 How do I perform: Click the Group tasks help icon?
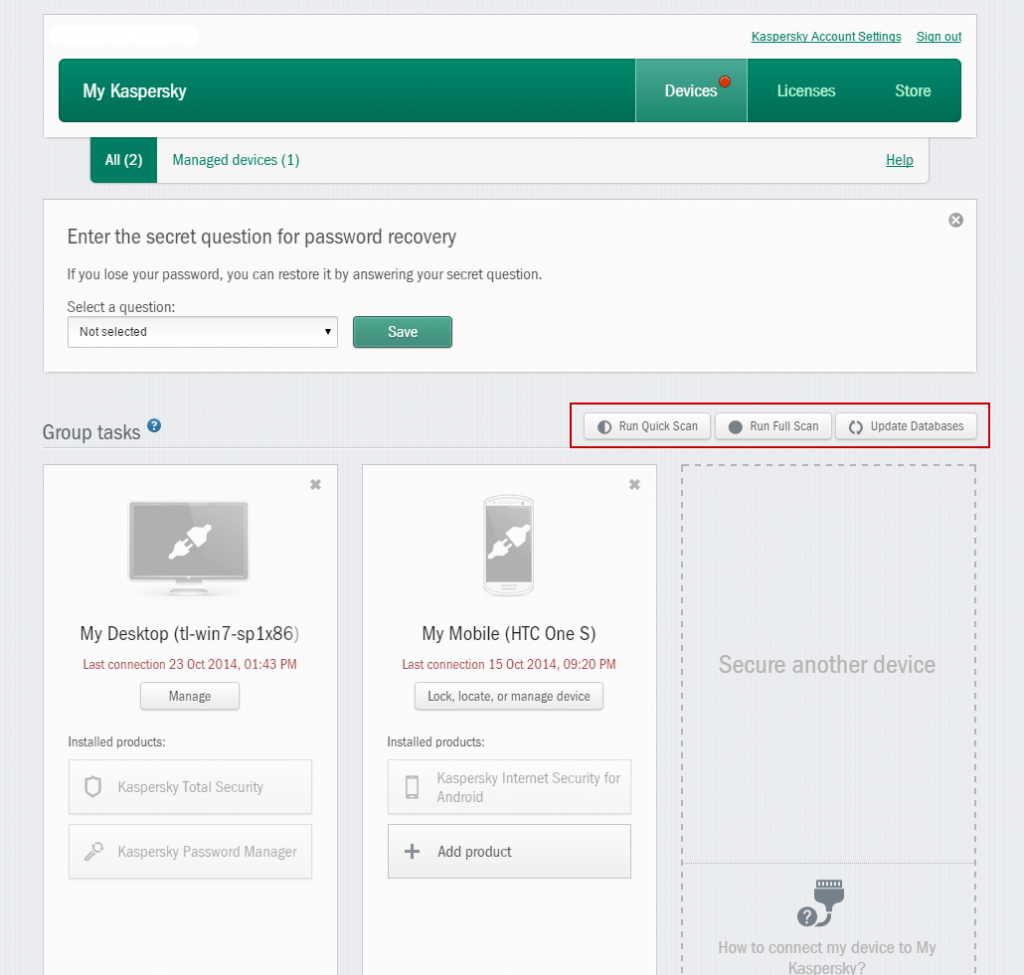click(x=154, y=426)
